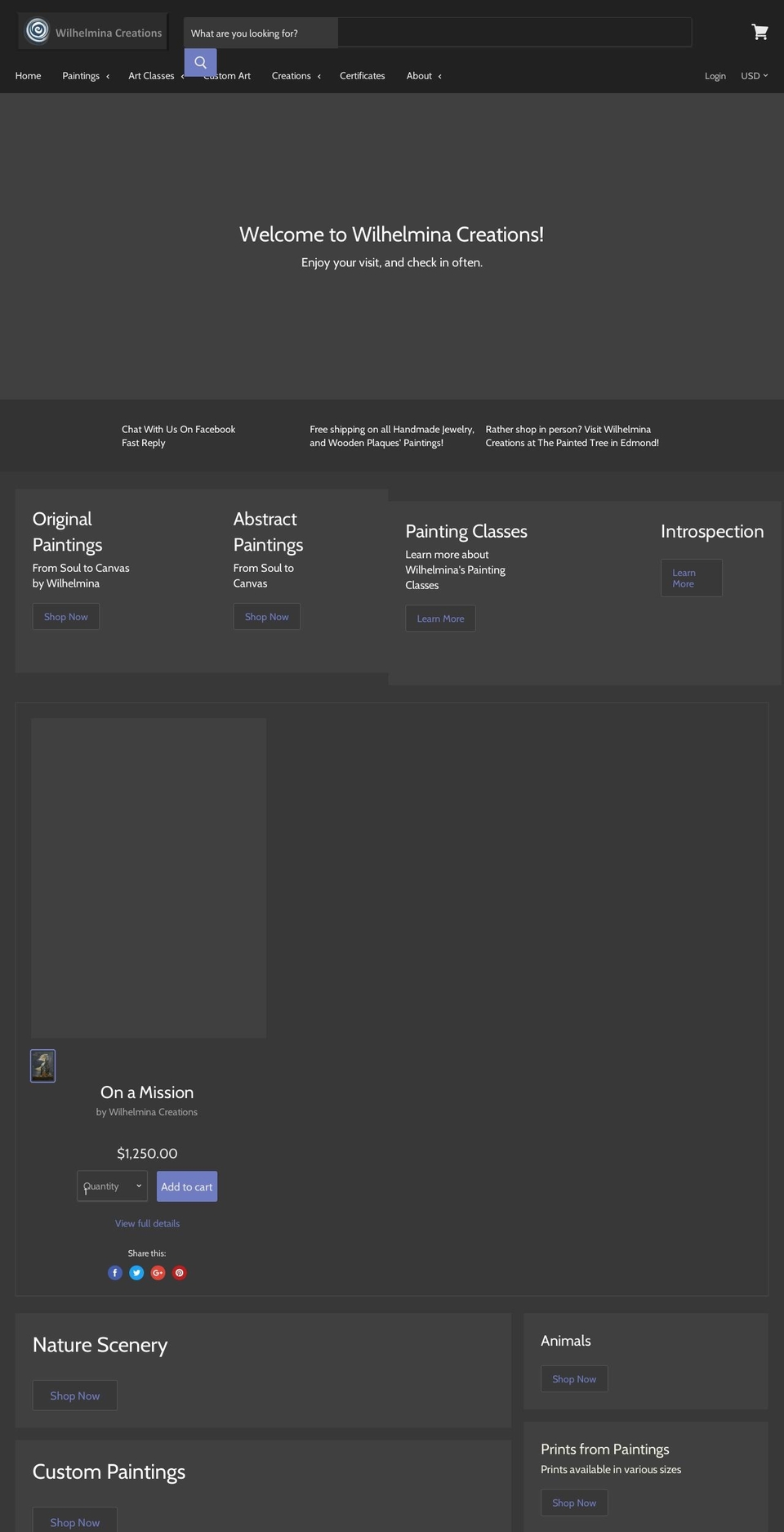Click the Free shipping on Handmade Jewelry text
This screenshot has width=784, height=1532.
pos(392,435)
